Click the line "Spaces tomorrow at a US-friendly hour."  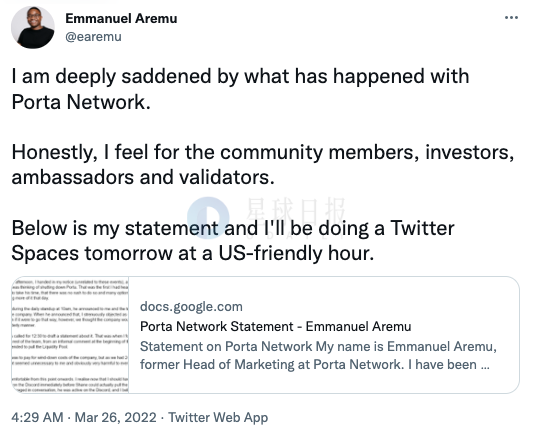pos(192,253)
